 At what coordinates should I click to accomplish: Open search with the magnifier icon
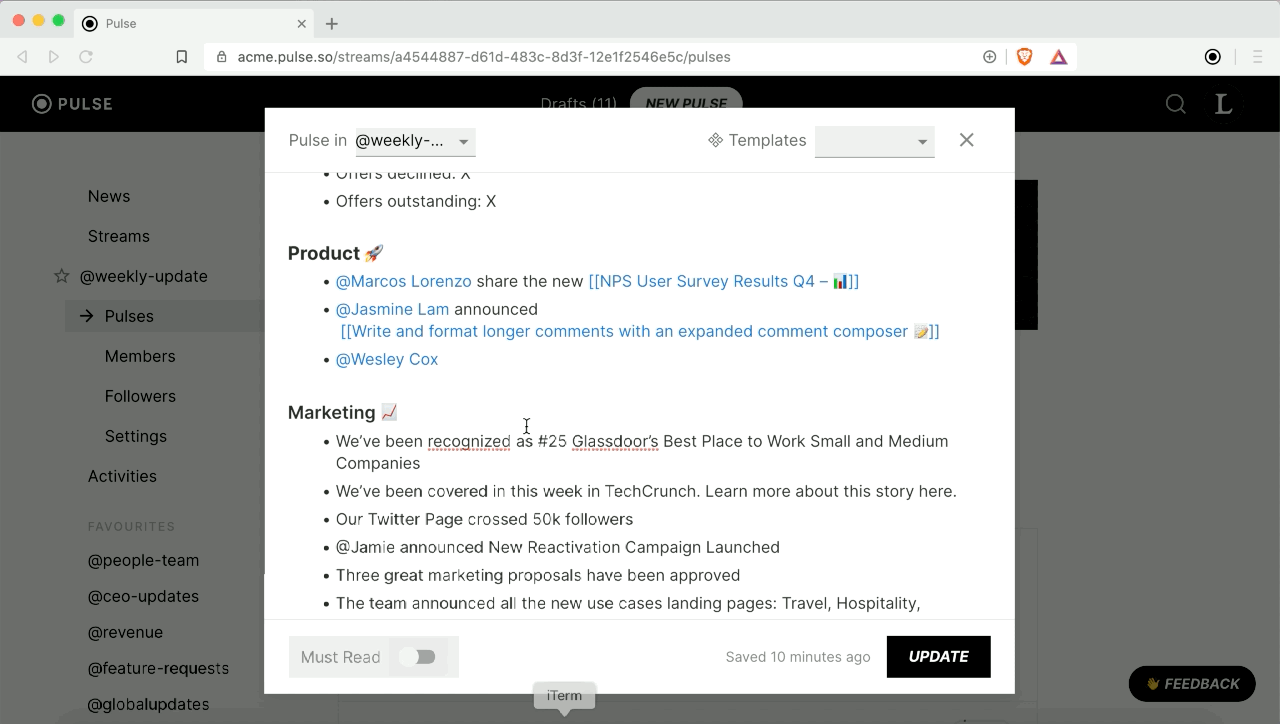[x=1176, y=104]
